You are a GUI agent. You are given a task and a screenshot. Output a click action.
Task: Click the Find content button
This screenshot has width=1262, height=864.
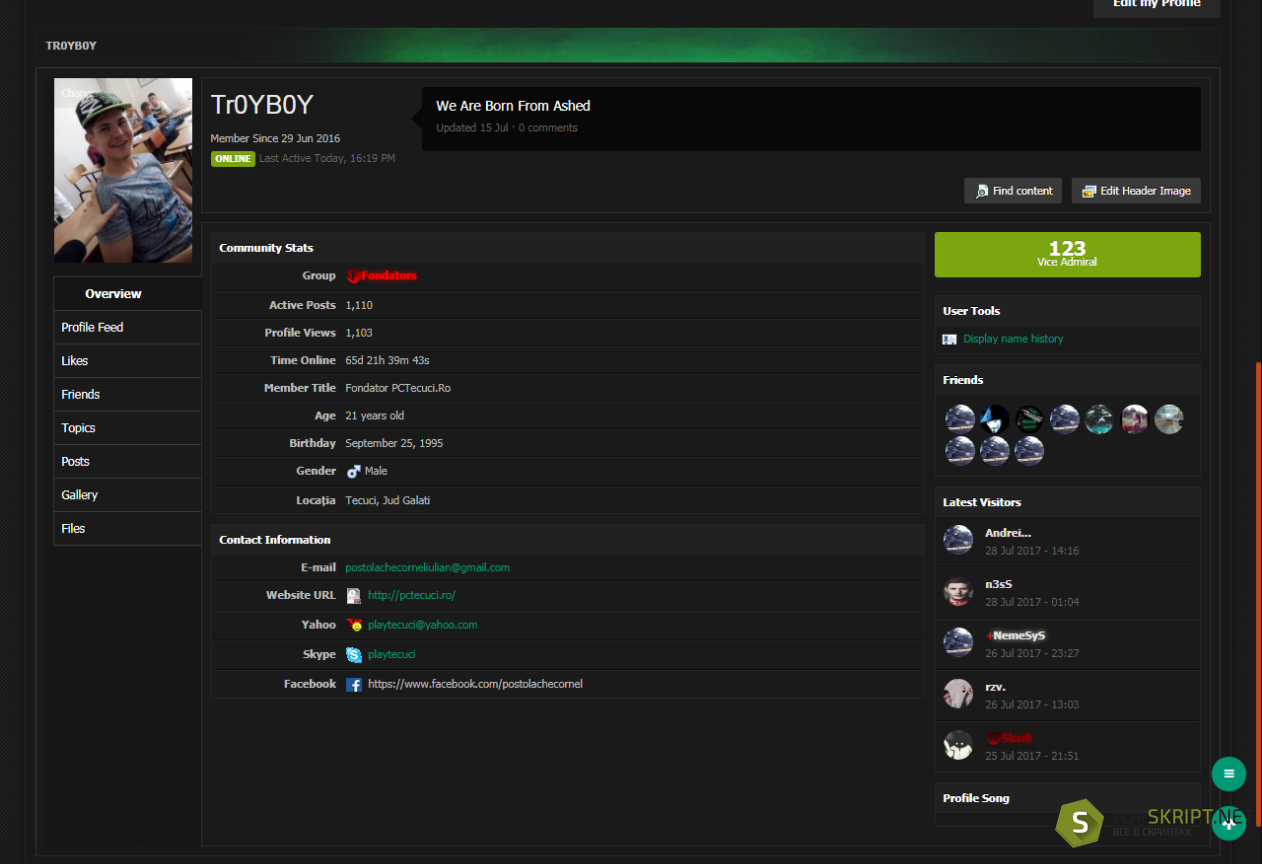1013,191
